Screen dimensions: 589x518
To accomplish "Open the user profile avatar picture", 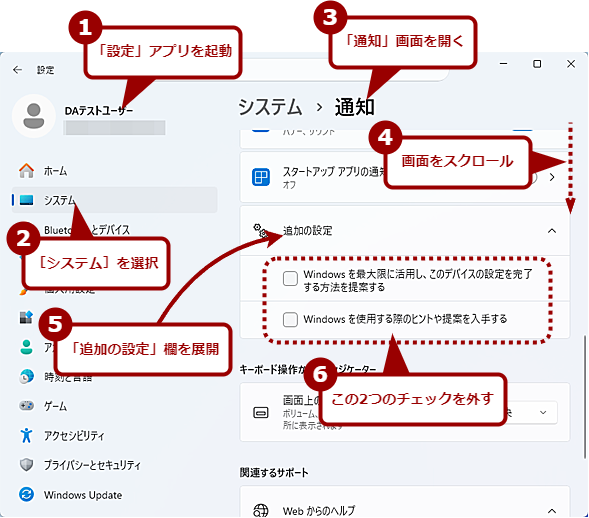I will tap(34, 116).
